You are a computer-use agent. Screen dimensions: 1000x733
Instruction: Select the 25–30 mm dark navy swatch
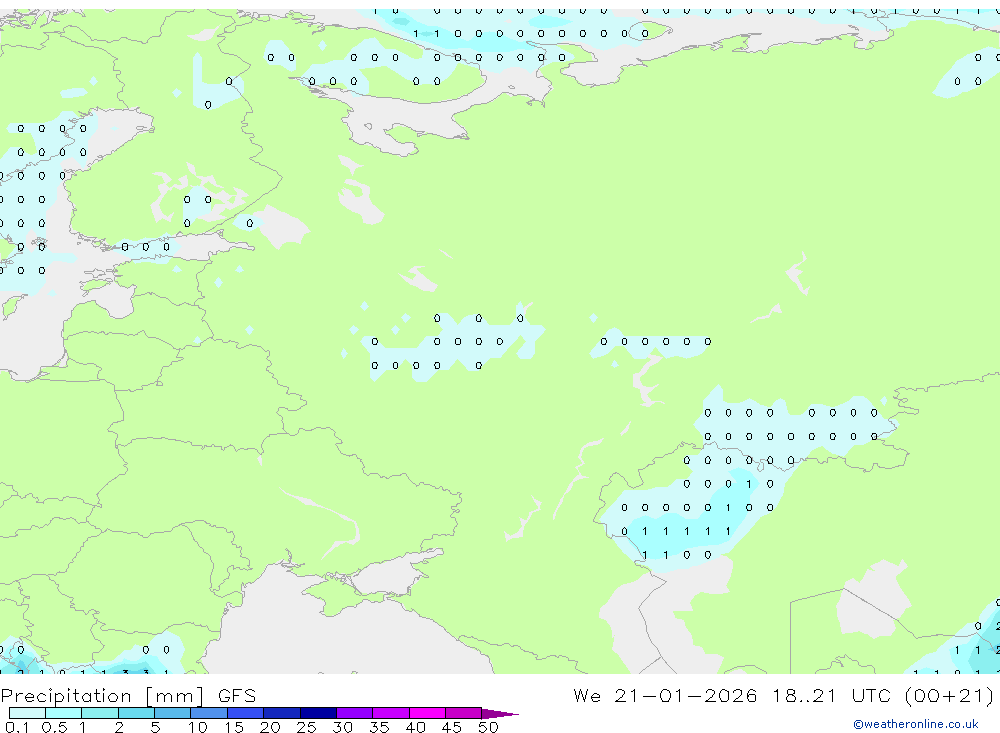pyautogui.click(x=318, y=713)
